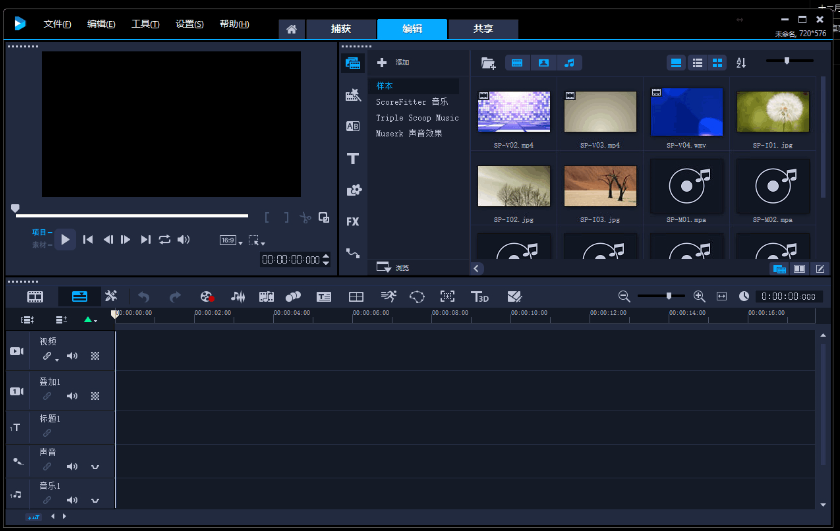Open the Record/Capture option

(x=207, y=297)
